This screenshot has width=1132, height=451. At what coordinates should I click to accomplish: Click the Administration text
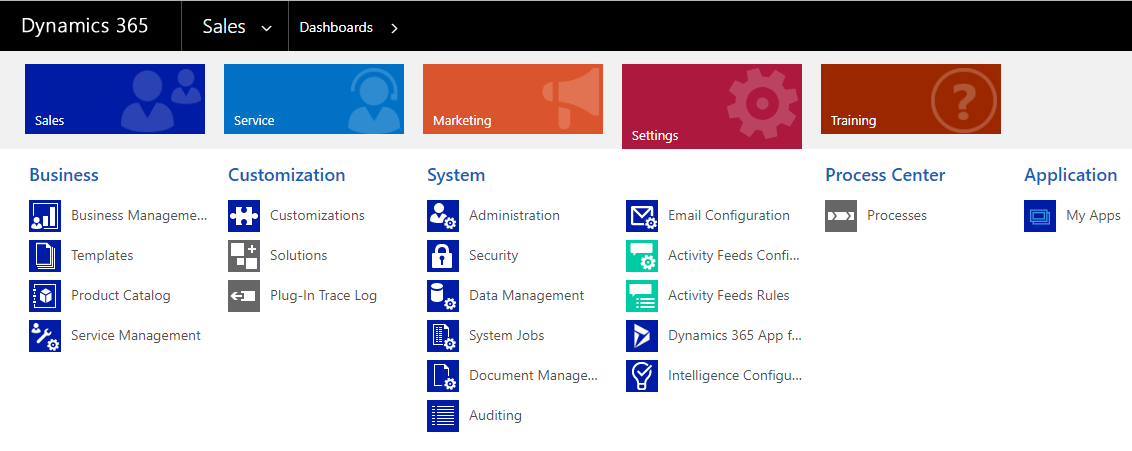515,216
